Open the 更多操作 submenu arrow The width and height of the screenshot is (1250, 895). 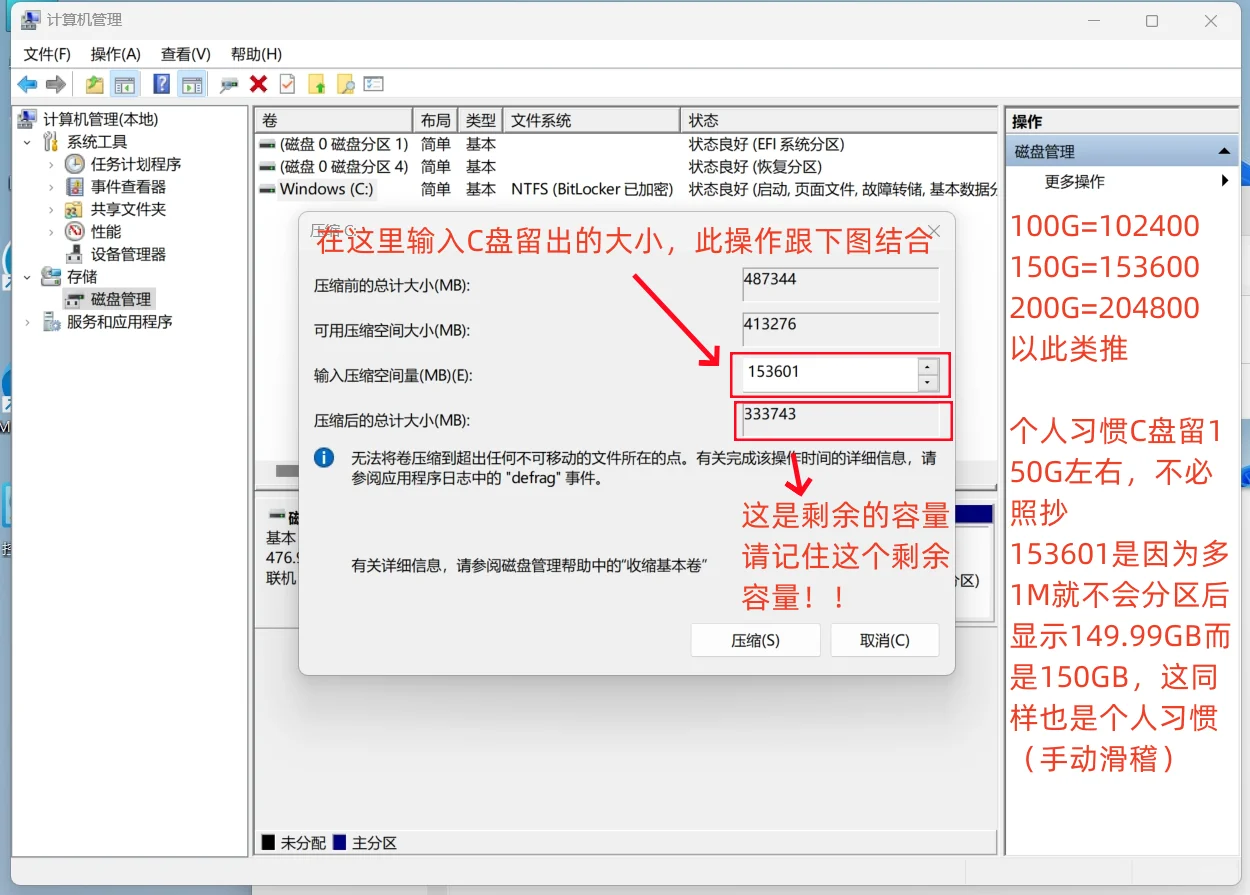pos(1225,181)
